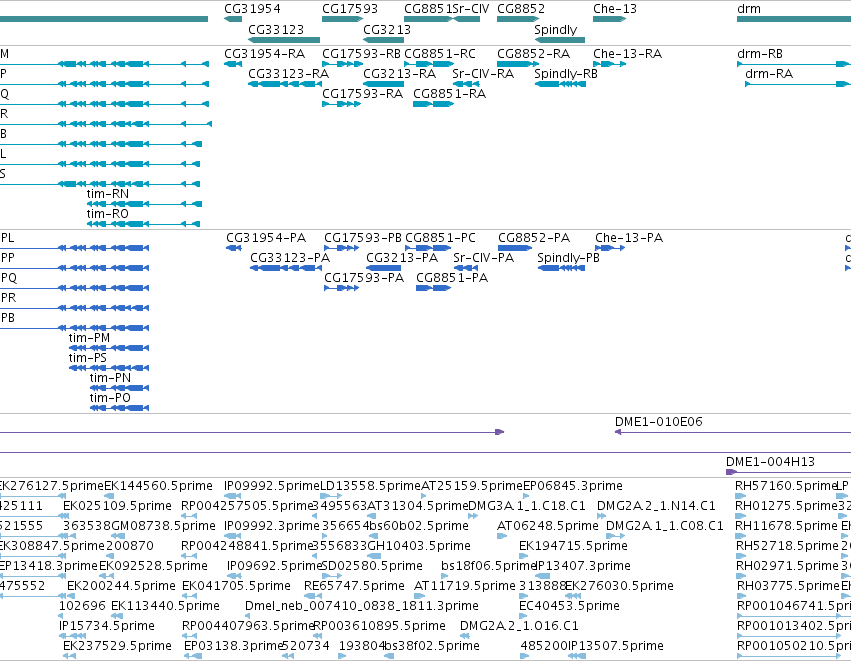Select the CG8852-RA transcript
The width and height of the screenshot is (851, 661).
(518, 64)
